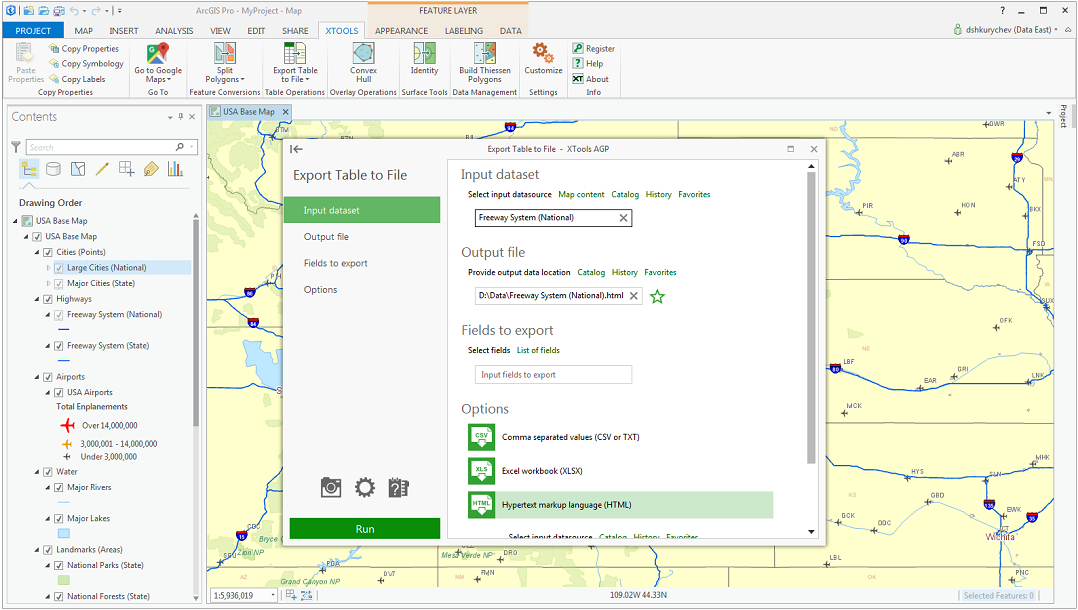The height and width of the screenshot is (610, 1078).
Task: Open XTools Help from the ribbon
Action: click(588, 63)
